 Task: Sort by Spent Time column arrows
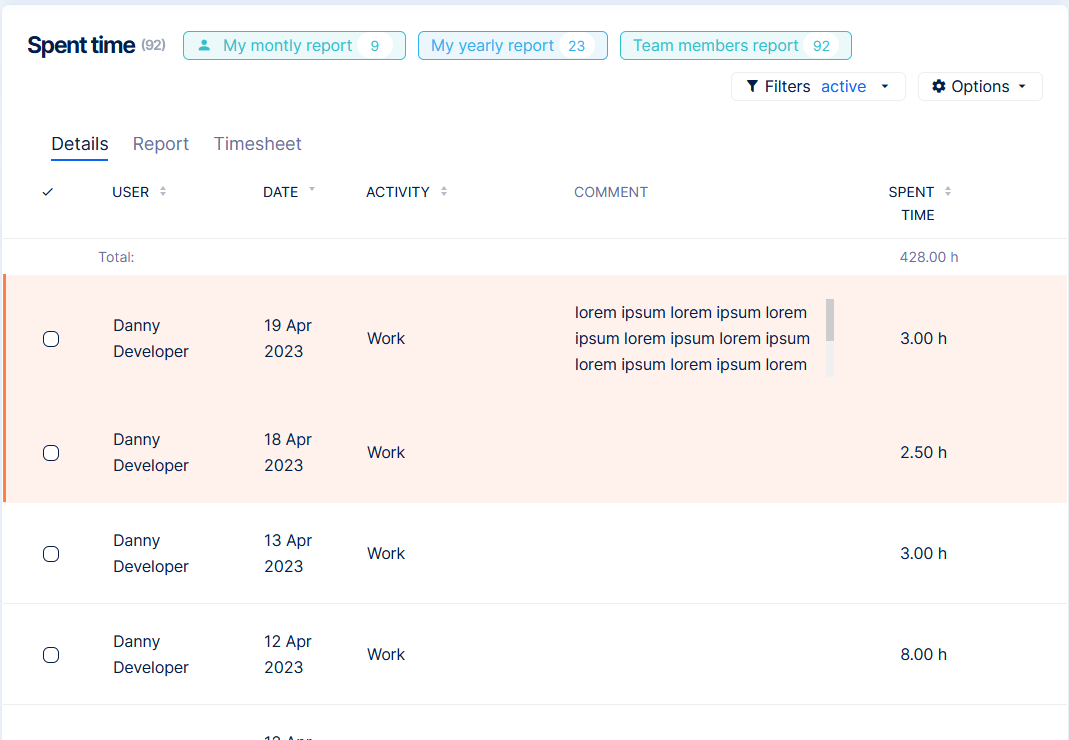pos(948,191)
